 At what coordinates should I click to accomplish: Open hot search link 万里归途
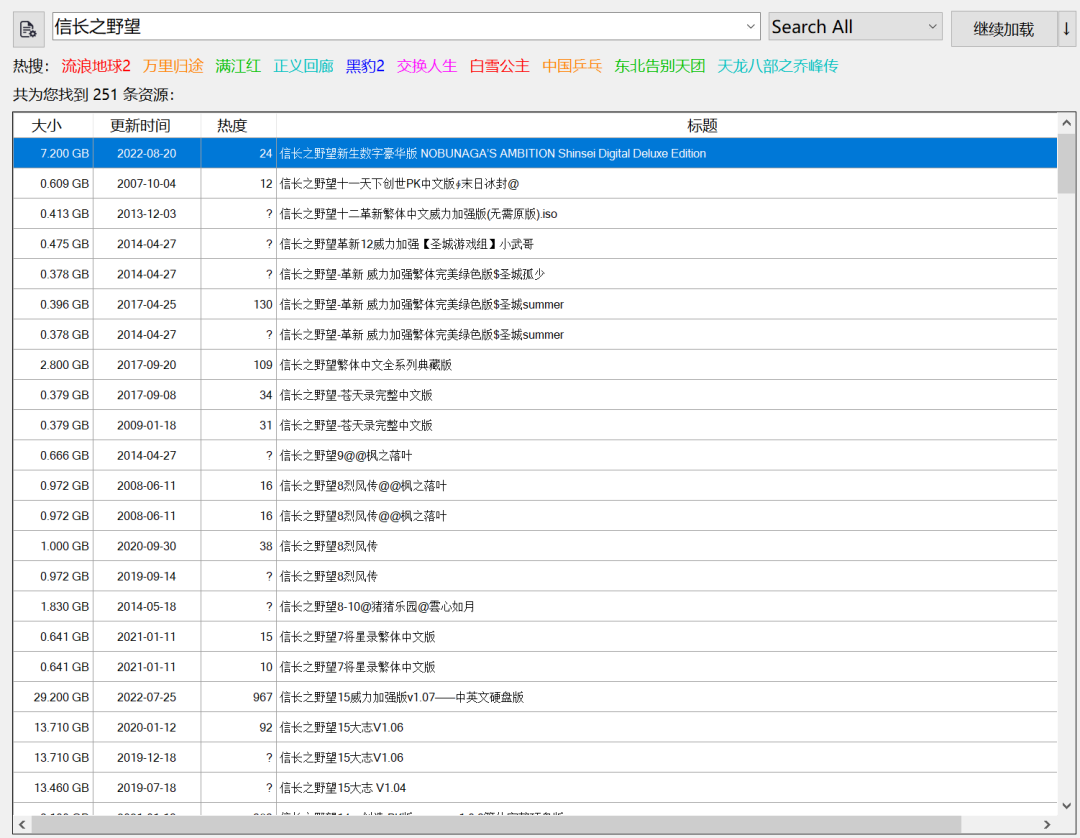point(173,66)
